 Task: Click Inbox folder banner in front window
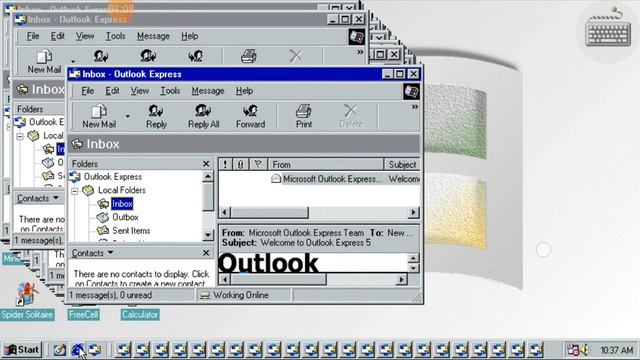click(x=244, y=144)
